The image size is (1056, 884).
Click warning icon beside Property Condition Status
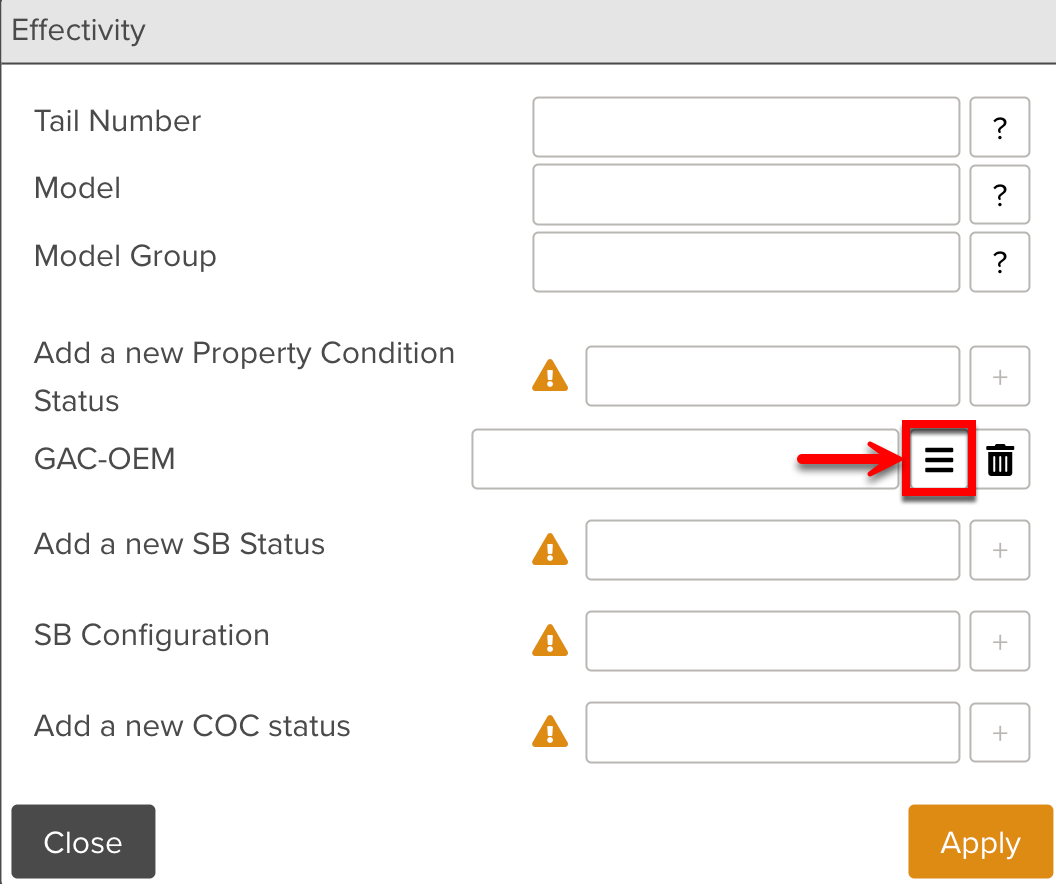pos(550,376)
